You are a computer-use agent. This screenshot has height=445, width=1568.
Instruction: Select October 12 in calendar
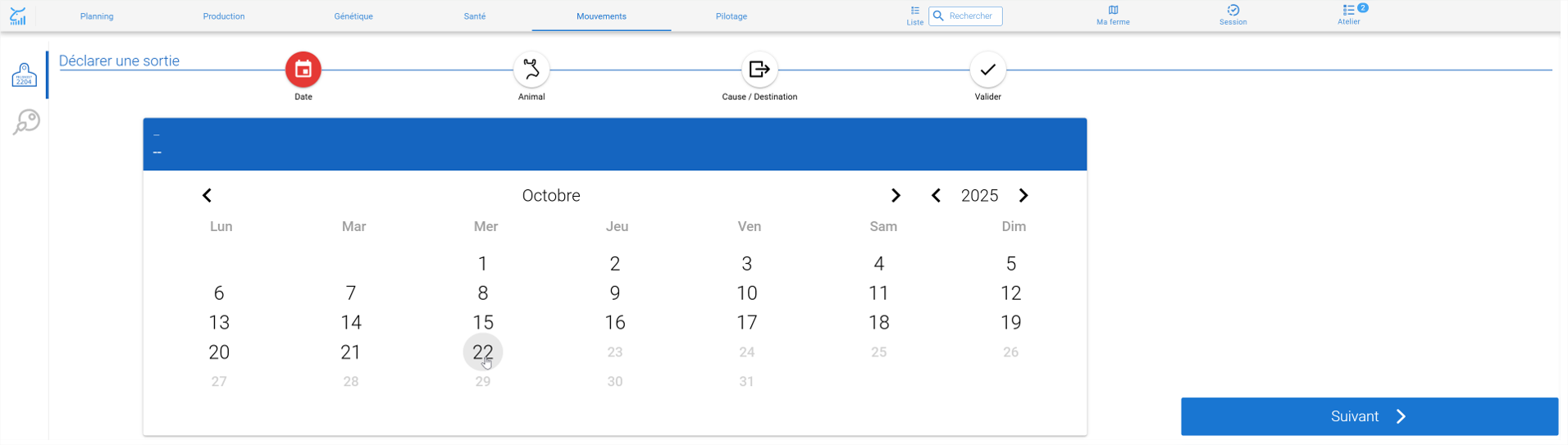tap(1011, 293)
